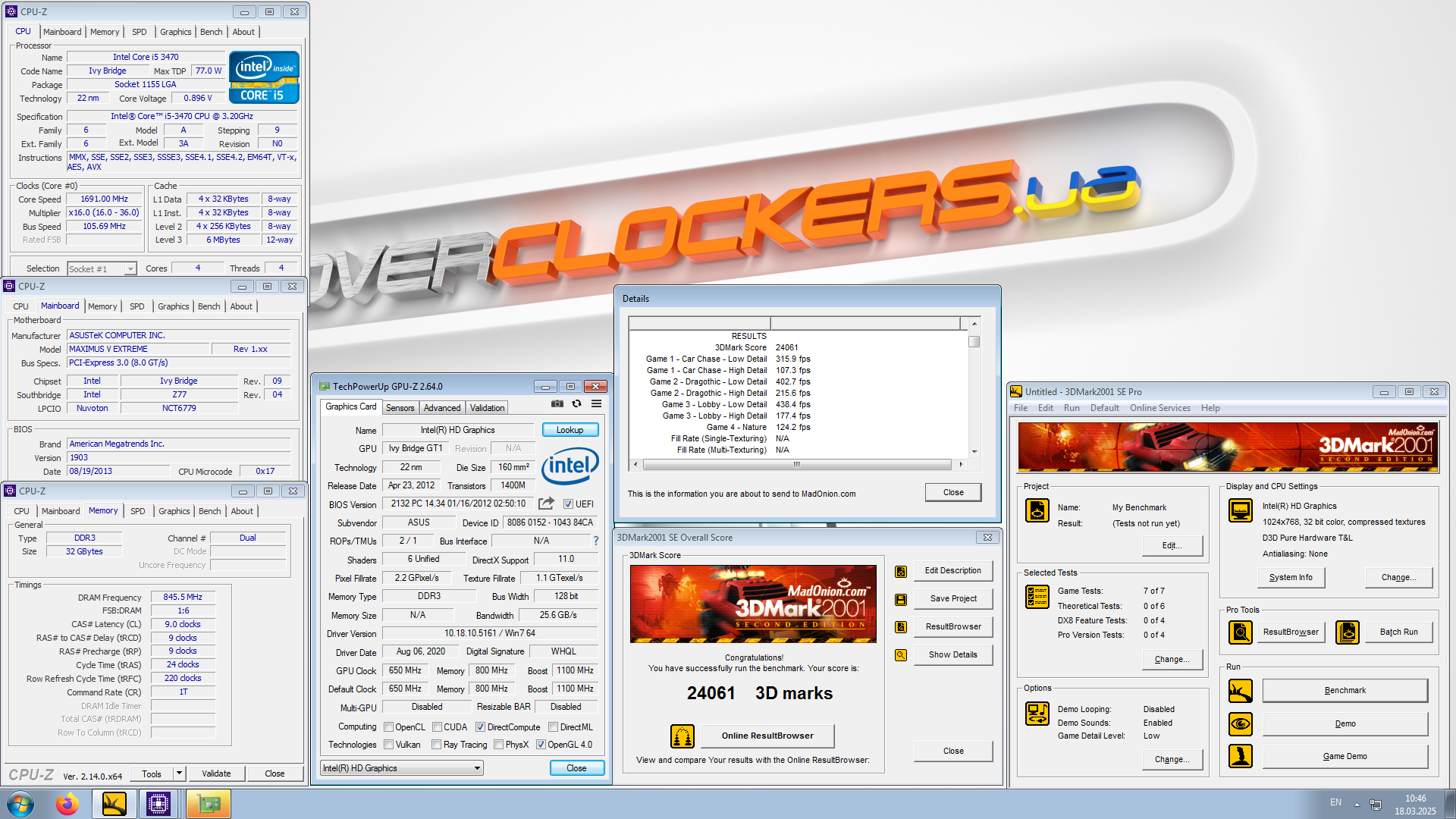Toggle OpenCL checkbox
Screen dimensions: 1456x819
click(x=388, y=727)
